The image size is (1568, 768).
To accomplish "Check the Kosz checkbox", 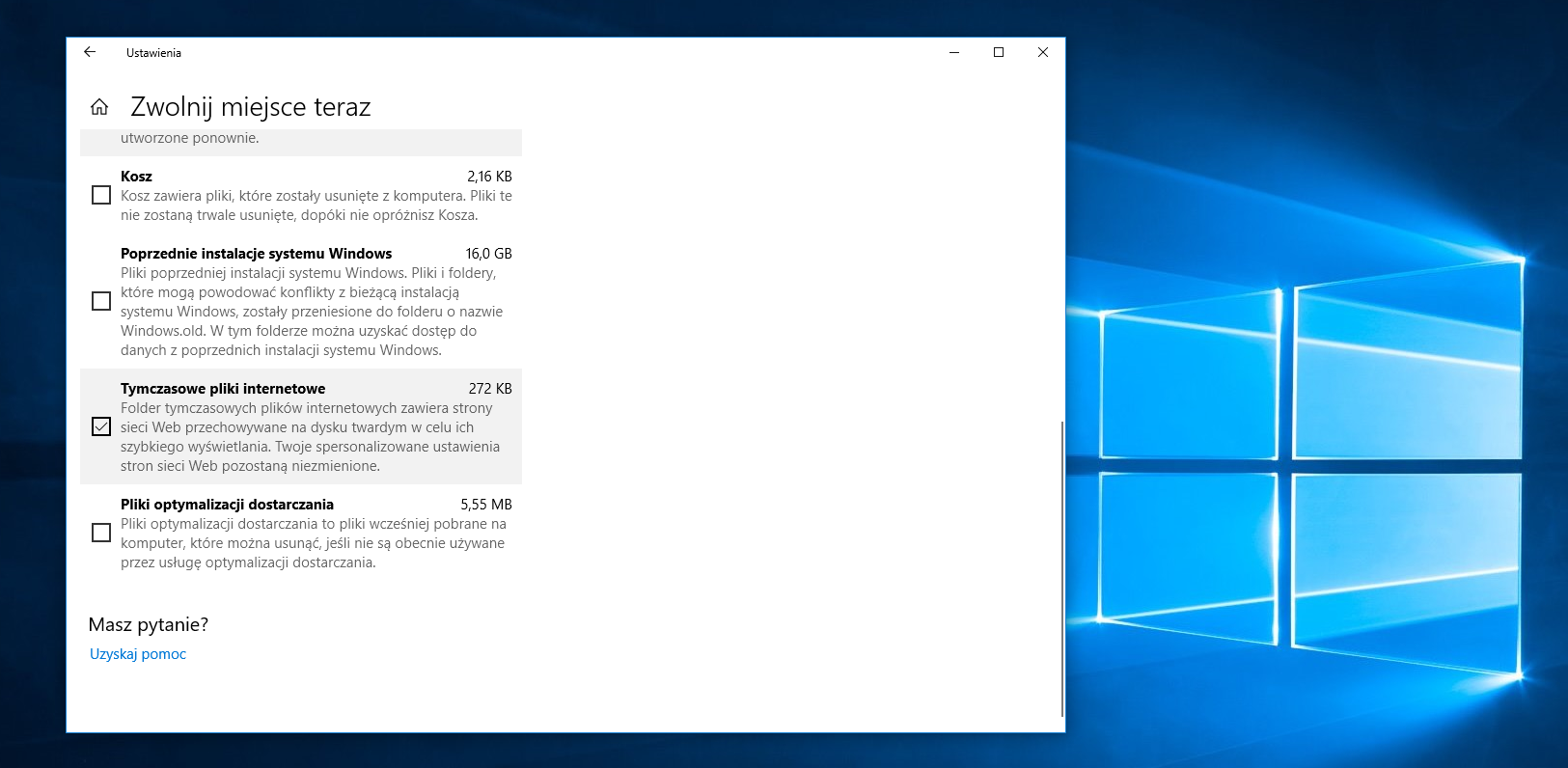I will (x=101, y=195).
